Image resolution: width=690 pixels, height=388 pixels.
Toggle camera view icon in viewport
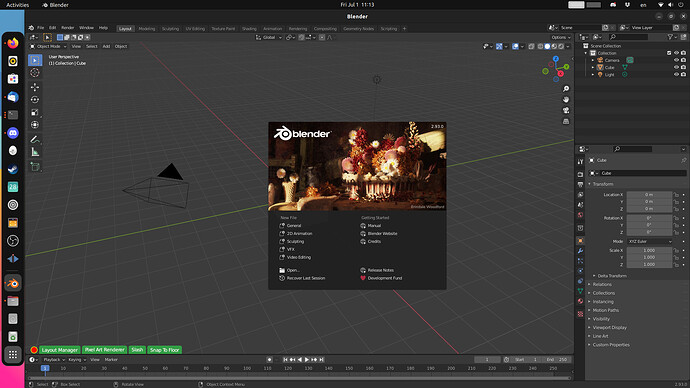tap(566, 110)
